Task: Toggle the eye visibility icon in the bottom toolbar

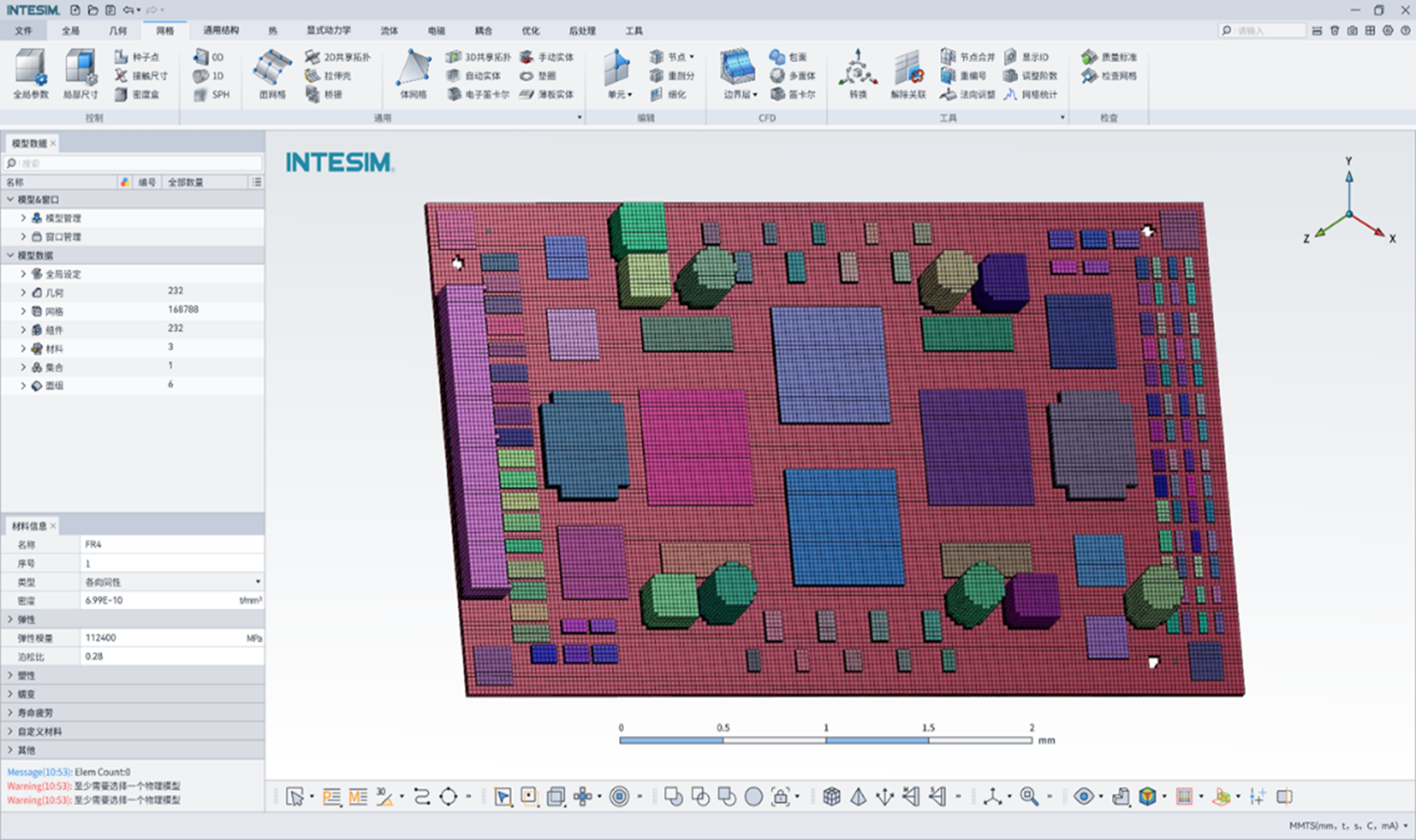Action: pyautogui.click(x=1083, y=796)
